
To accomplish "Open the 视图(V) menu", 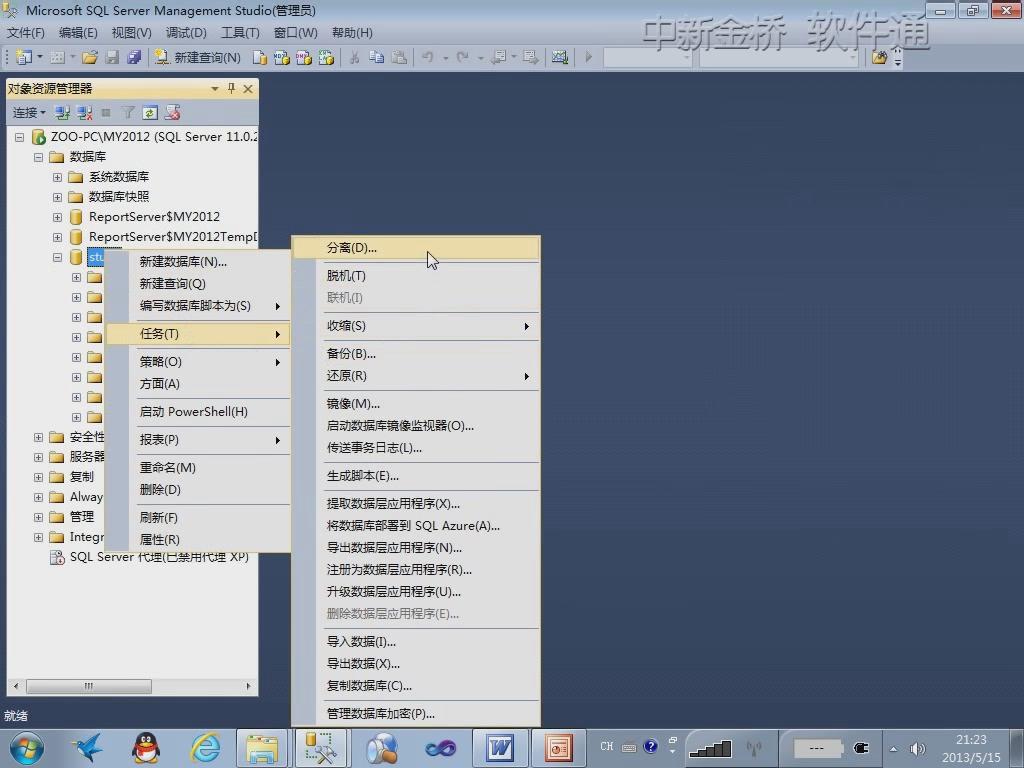I will [x=131, y=33].
